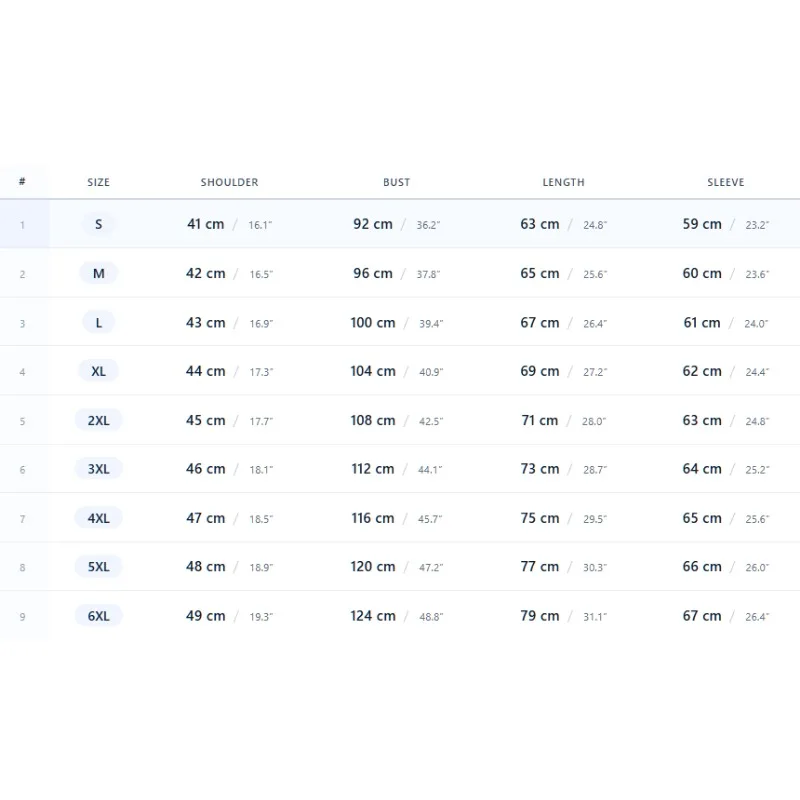
Task: Click the 92 cm bust value
Action: [373, 224]
